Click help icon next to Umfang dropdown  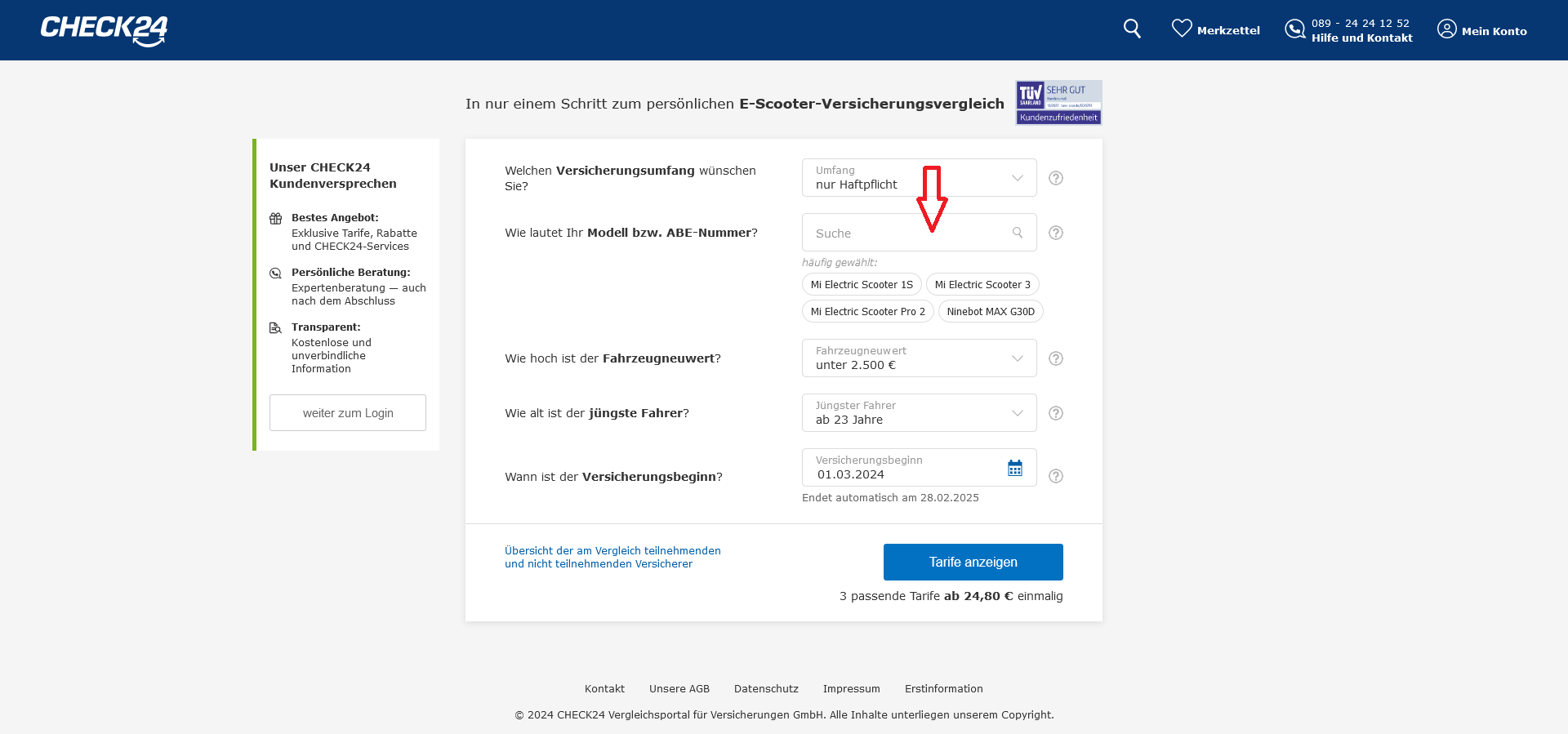(1056, 178)
